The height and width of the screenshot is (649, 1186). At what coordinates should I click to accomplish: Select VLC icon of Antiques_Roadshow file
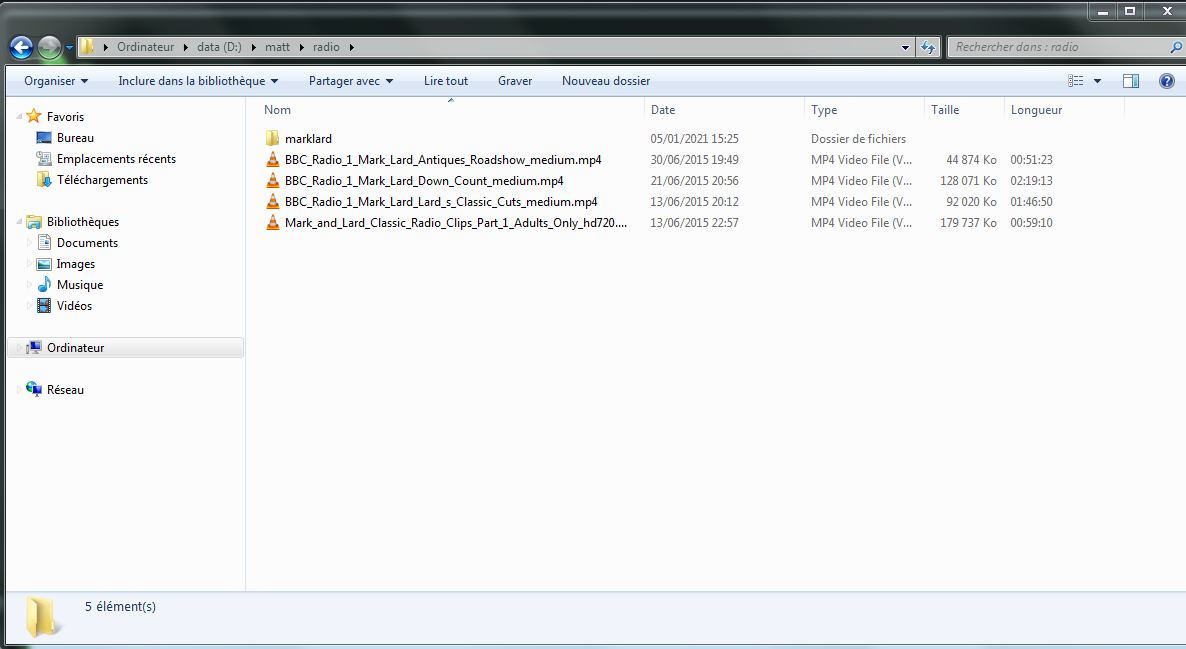pos(272,160)
